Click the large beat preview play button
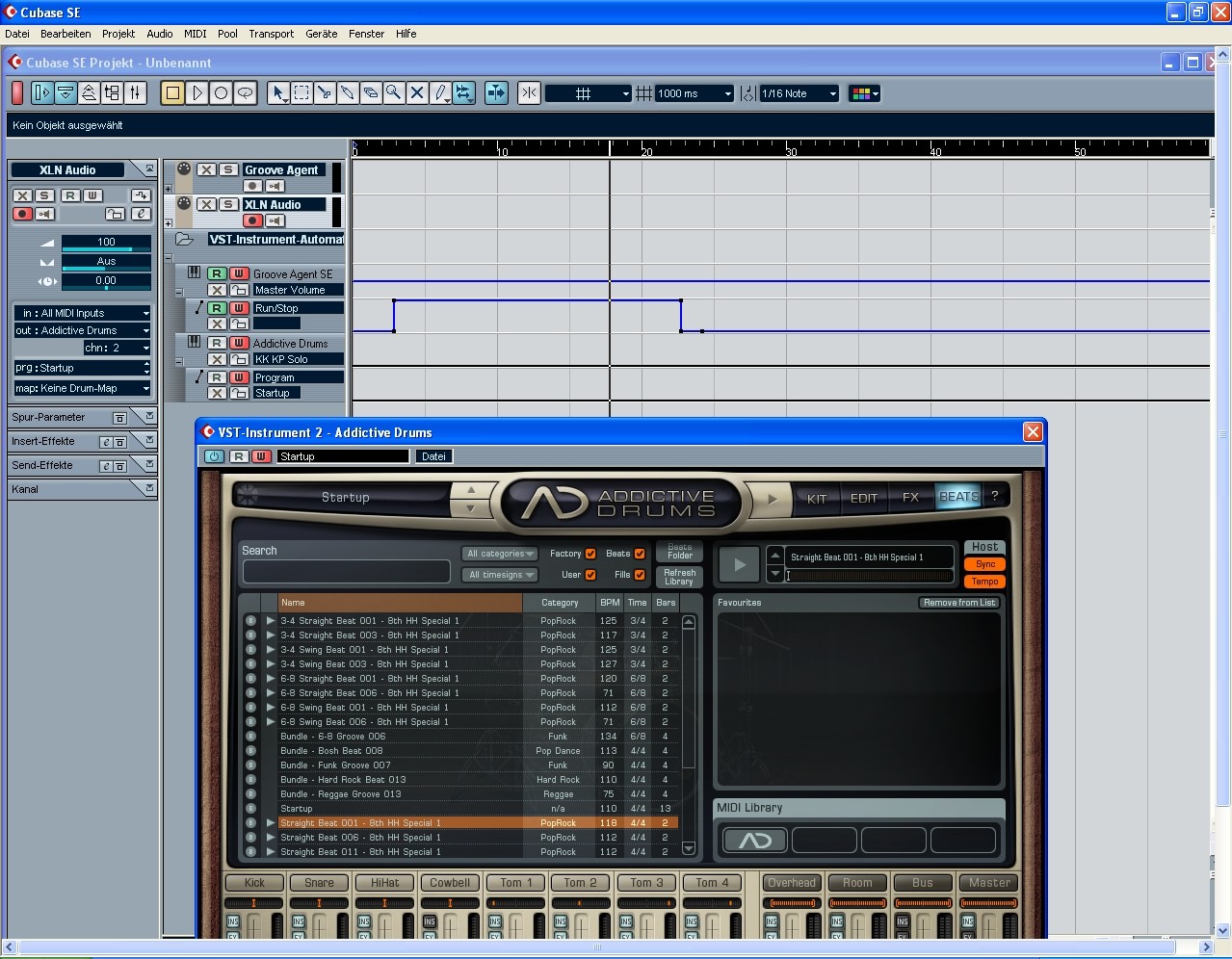 click(x=740, y=565)
